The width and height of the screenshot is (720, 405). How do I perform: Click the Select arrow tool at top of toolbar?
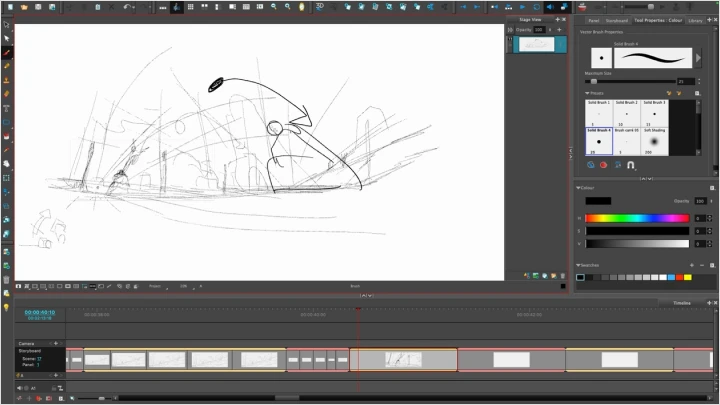[7, 24]
